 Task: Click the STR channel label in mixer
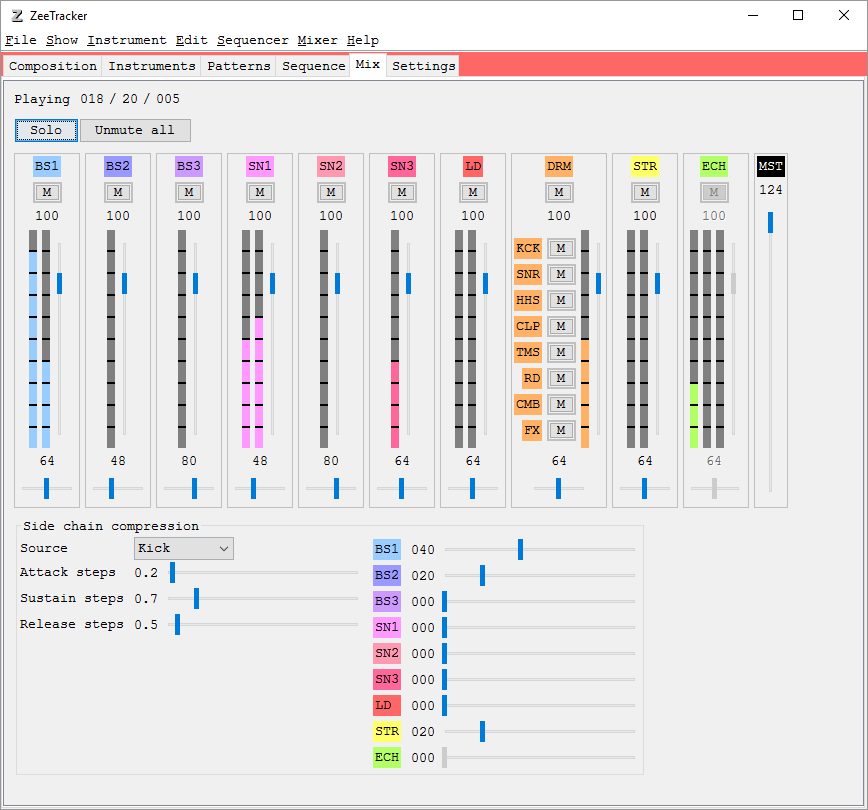tap(645, 166)
